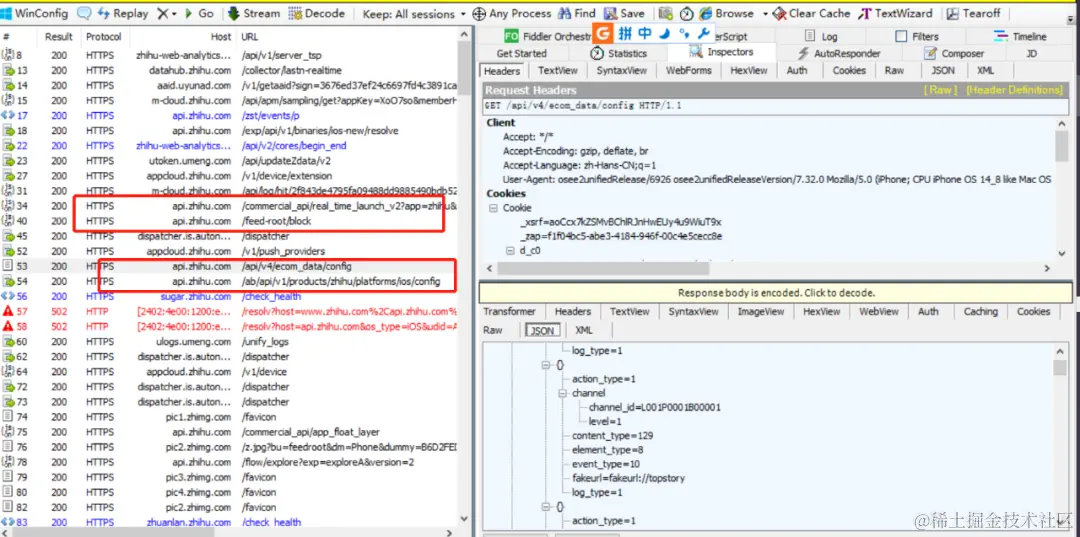Click the moon icon on input method bar
Screen dimensions: 1080x537
tap(665, 32)
